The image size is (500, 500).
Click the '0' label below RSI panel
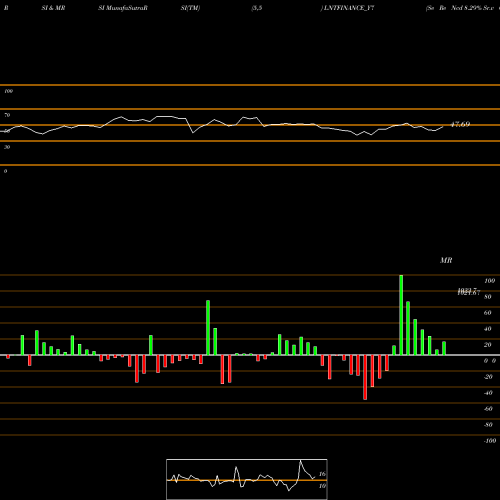coord(5,171)
